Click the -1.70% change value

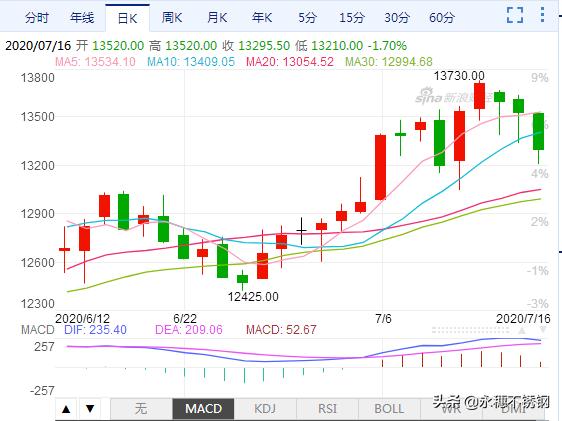[x=387, y=46]
